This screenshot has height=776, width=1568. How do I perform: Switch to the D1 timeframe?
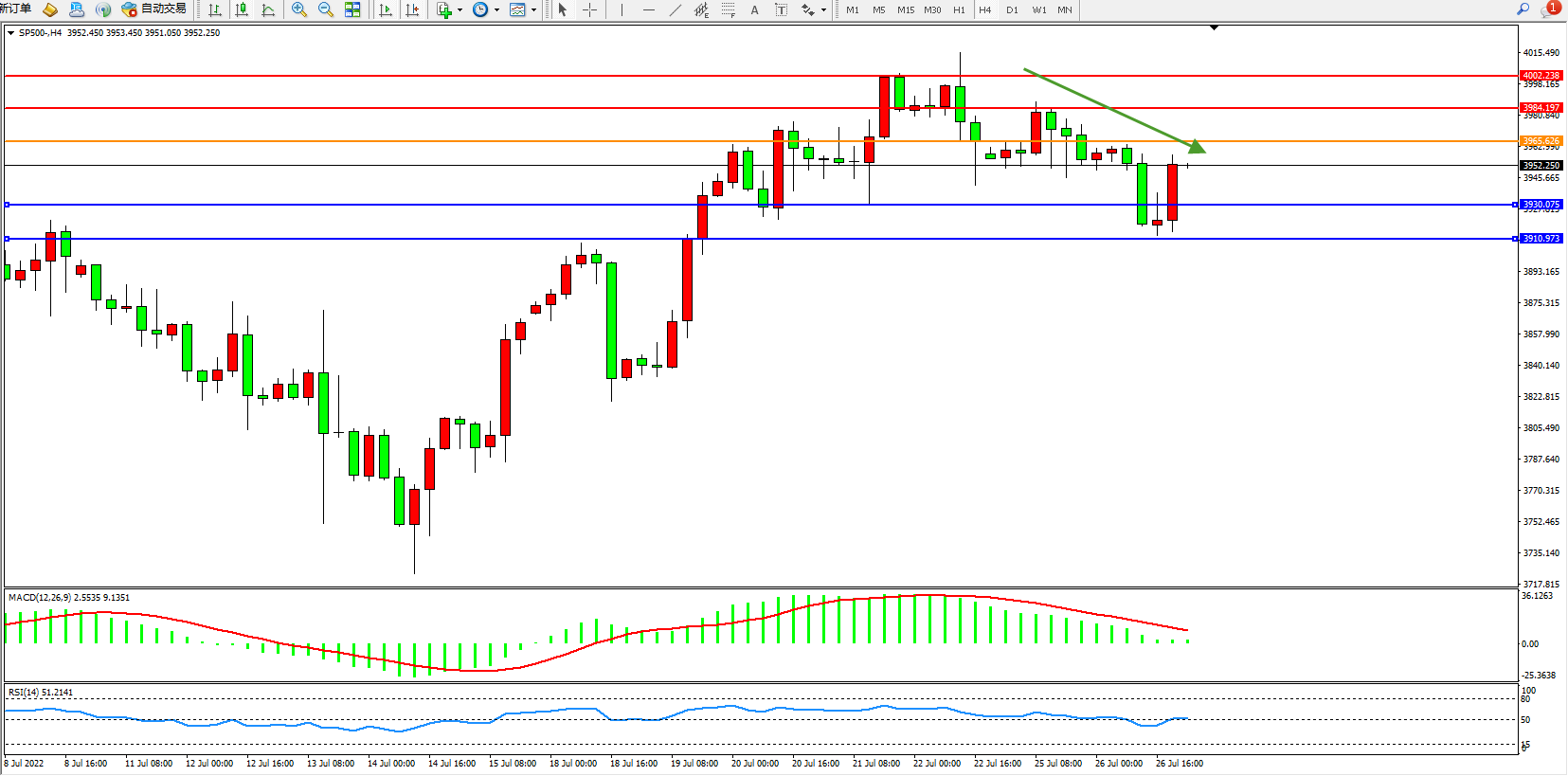coord(1012,9)
